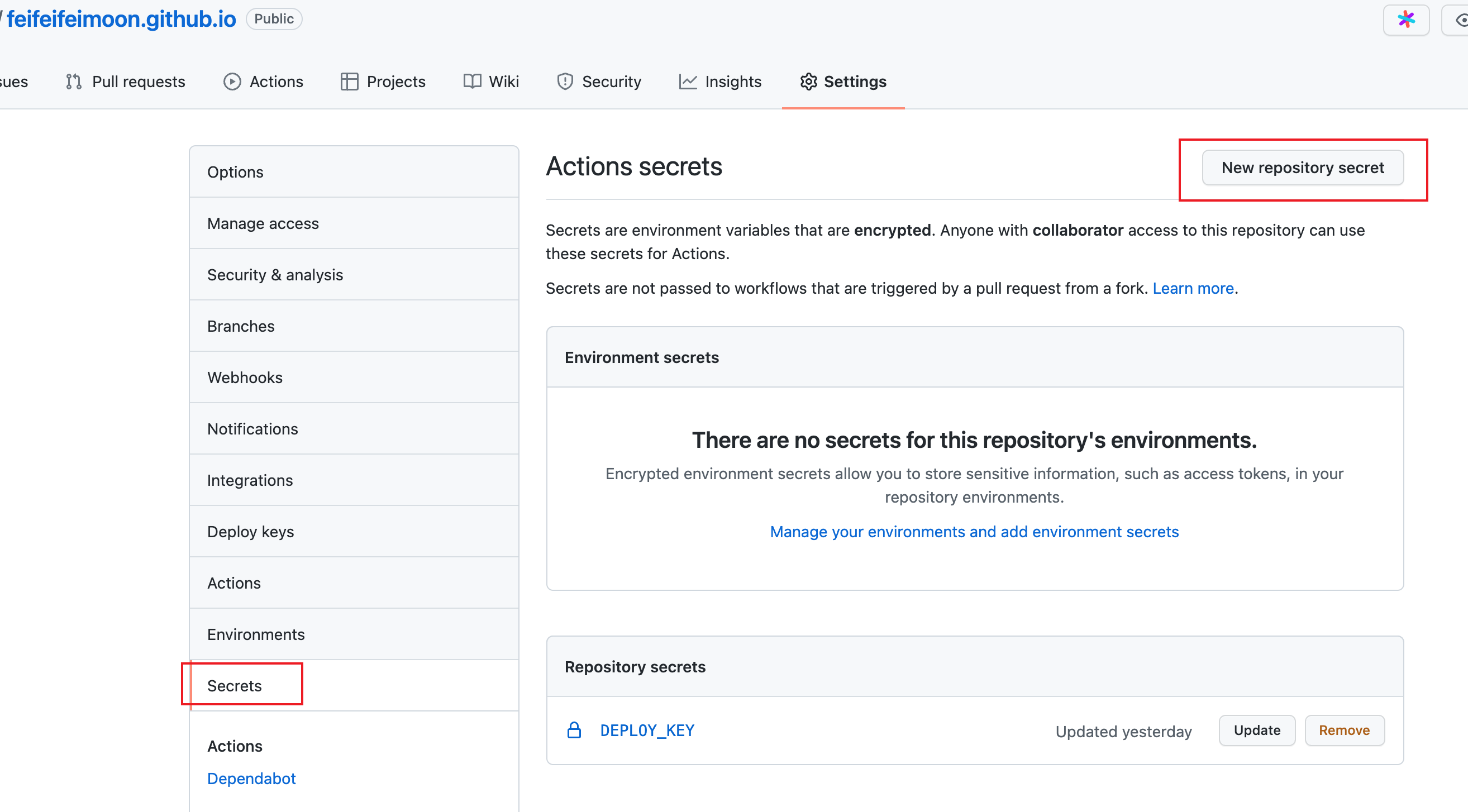Image resolution: width=1468 pixels, height=812 pixels.
Task: Click the Projects table icon
Action: (349, 82)
